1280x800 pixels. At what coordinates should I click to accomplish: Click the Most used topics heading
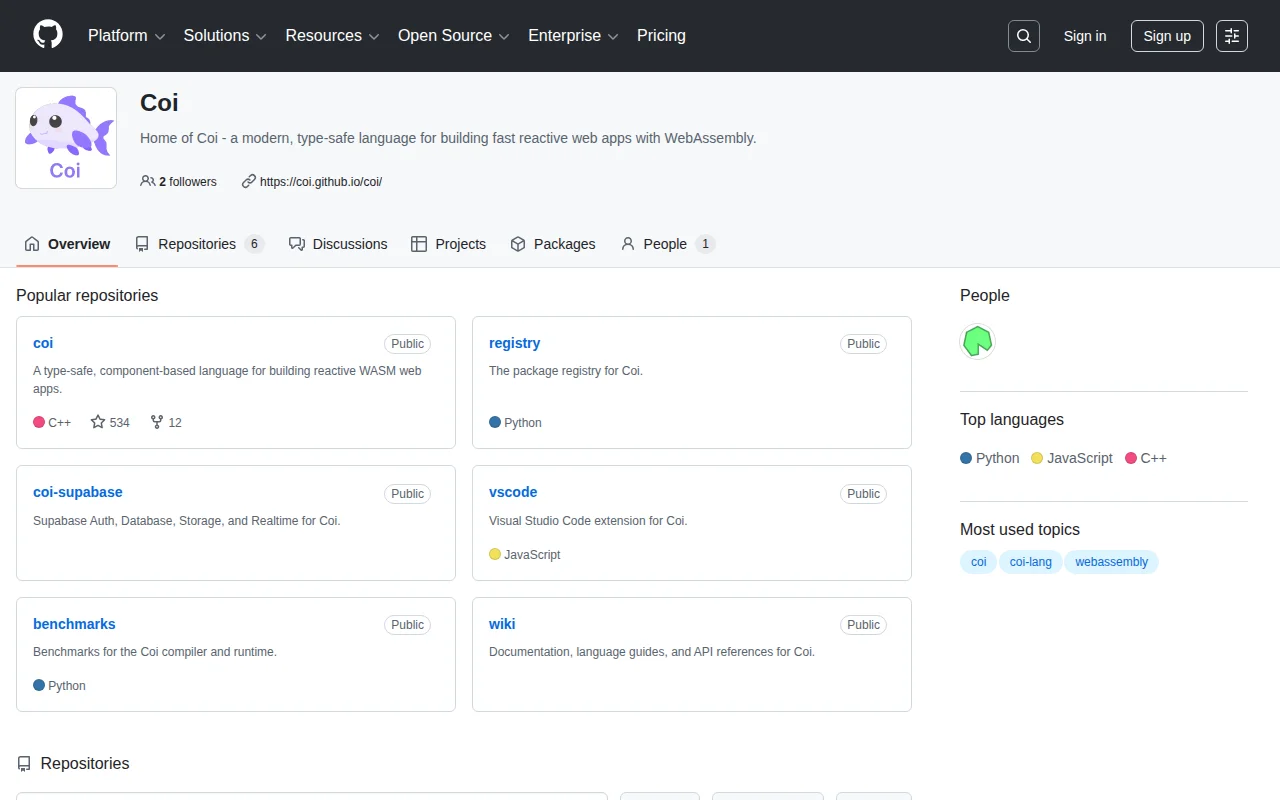(1020, 530)
